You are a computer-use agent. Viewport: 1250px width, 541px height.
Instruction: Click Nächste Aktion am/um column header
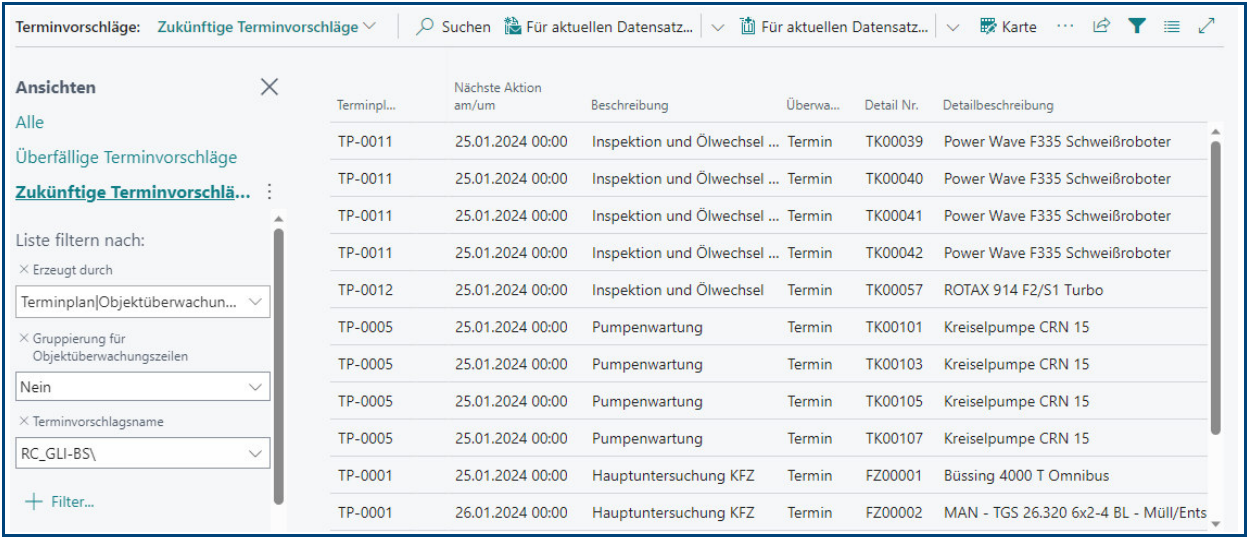498,96
